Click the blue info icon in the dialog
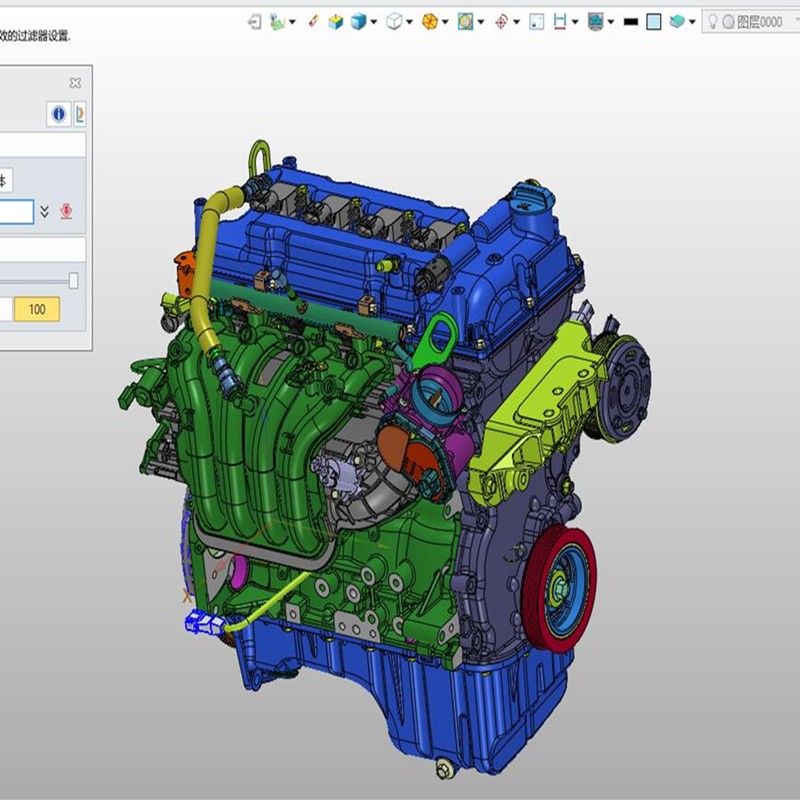The height and width of the screenshot is (800, 800). coord(58,114)
